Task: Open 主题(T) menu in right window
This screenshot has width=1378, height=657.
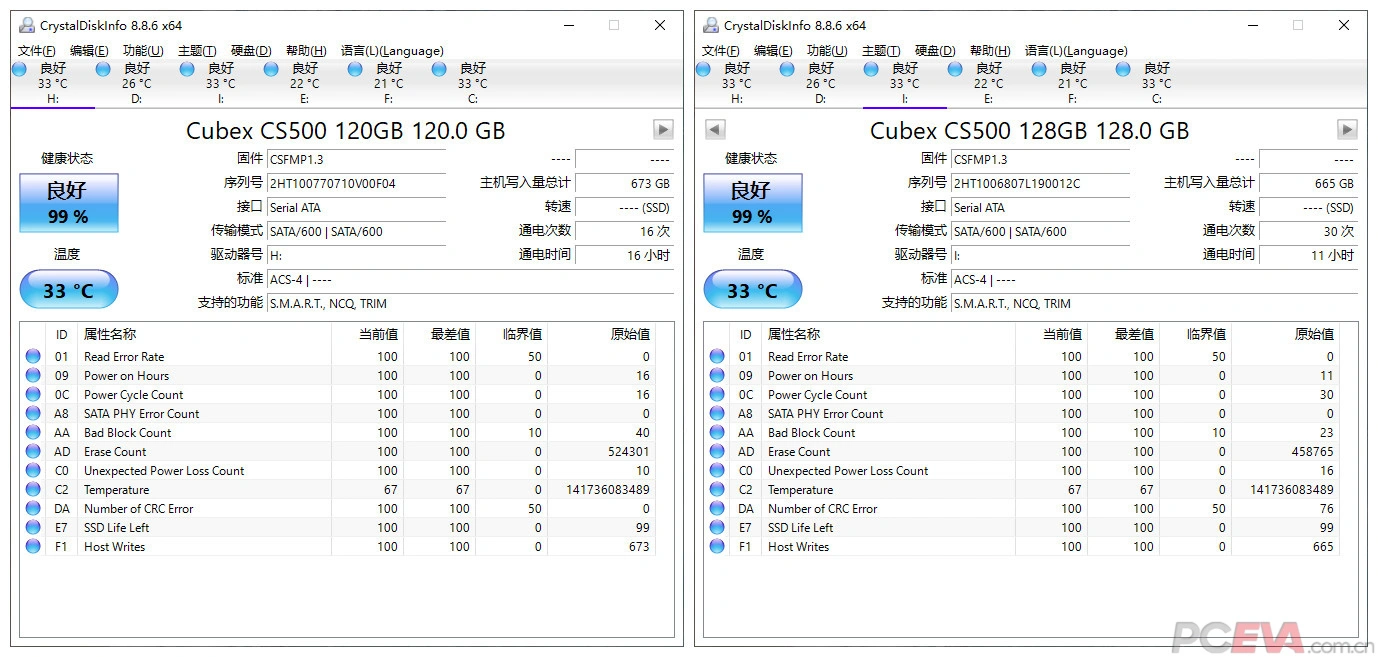Action: pos(881,51)
